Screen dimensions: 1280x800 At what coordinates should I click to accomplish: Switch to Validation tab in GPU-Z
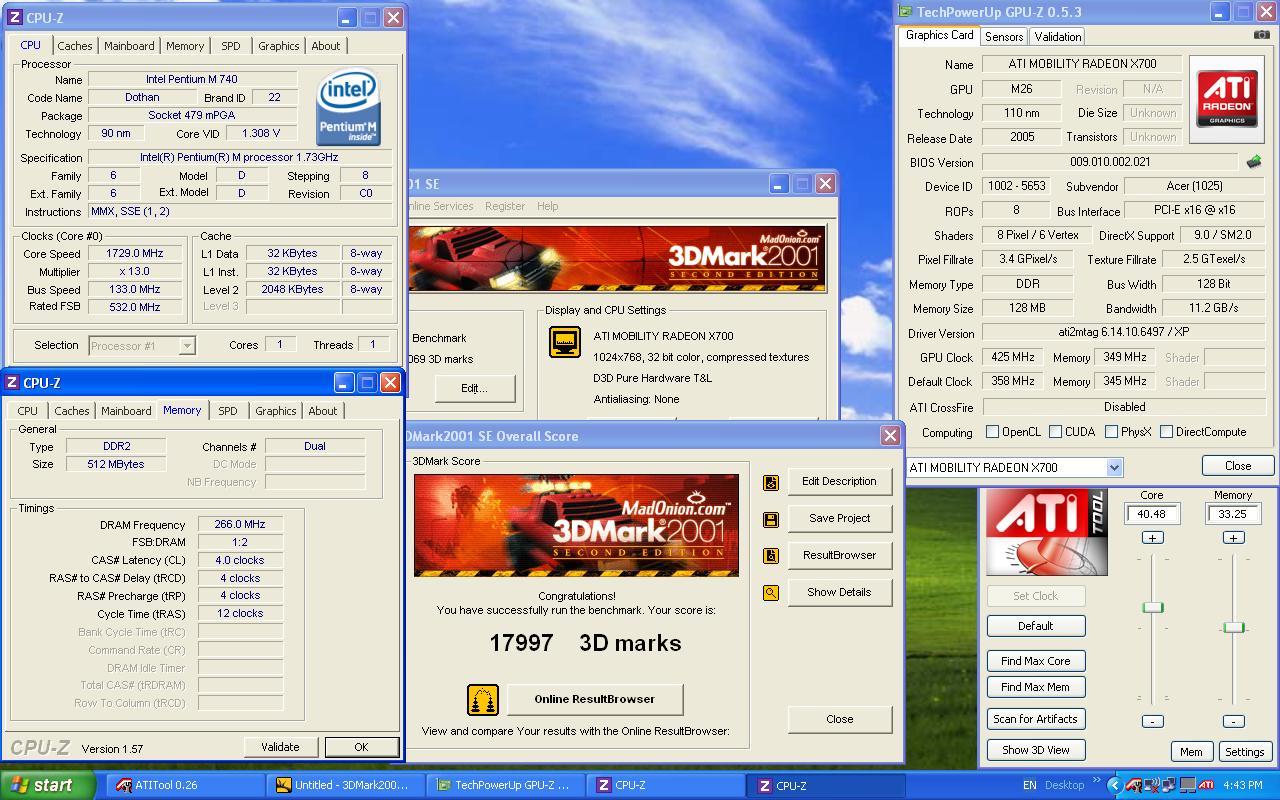1057,37
